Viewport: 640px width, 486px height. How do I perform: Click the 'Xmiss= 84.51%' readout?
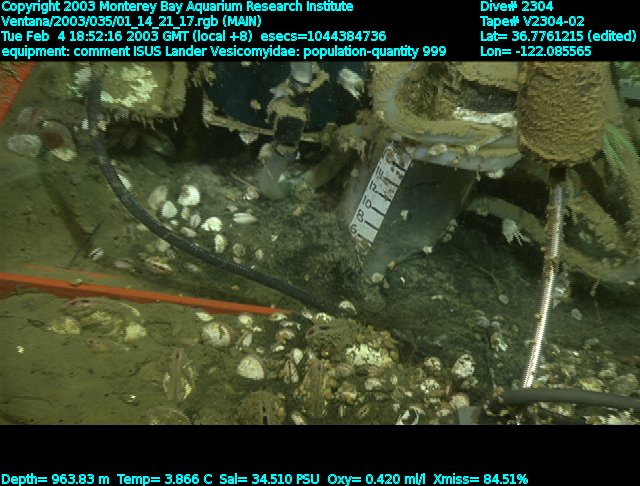(480, 479)
